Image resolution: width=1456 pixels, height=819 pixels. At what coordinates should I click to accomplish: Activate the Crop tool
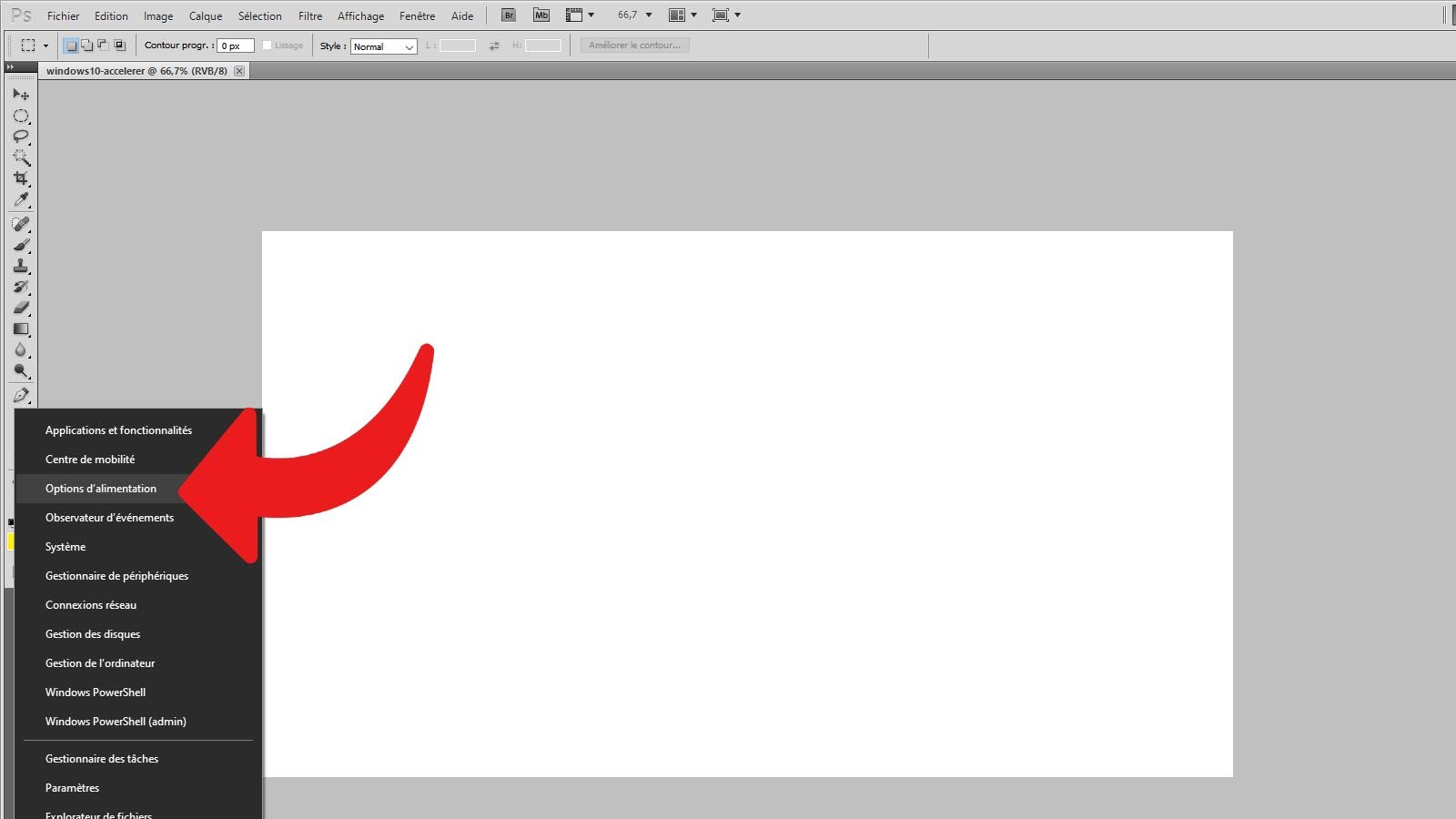pyautogui.click(x=20, y=178)
